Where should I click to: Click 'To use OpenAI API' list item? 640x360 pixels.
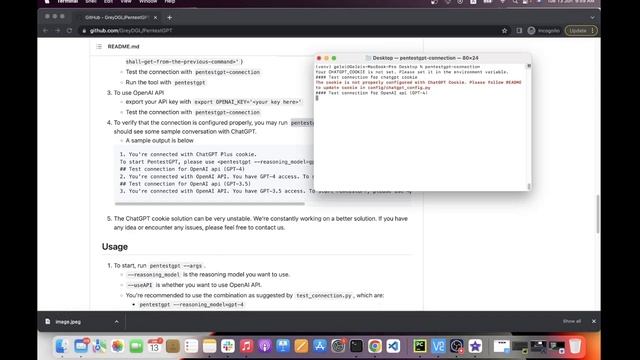[x=138, y=93]
